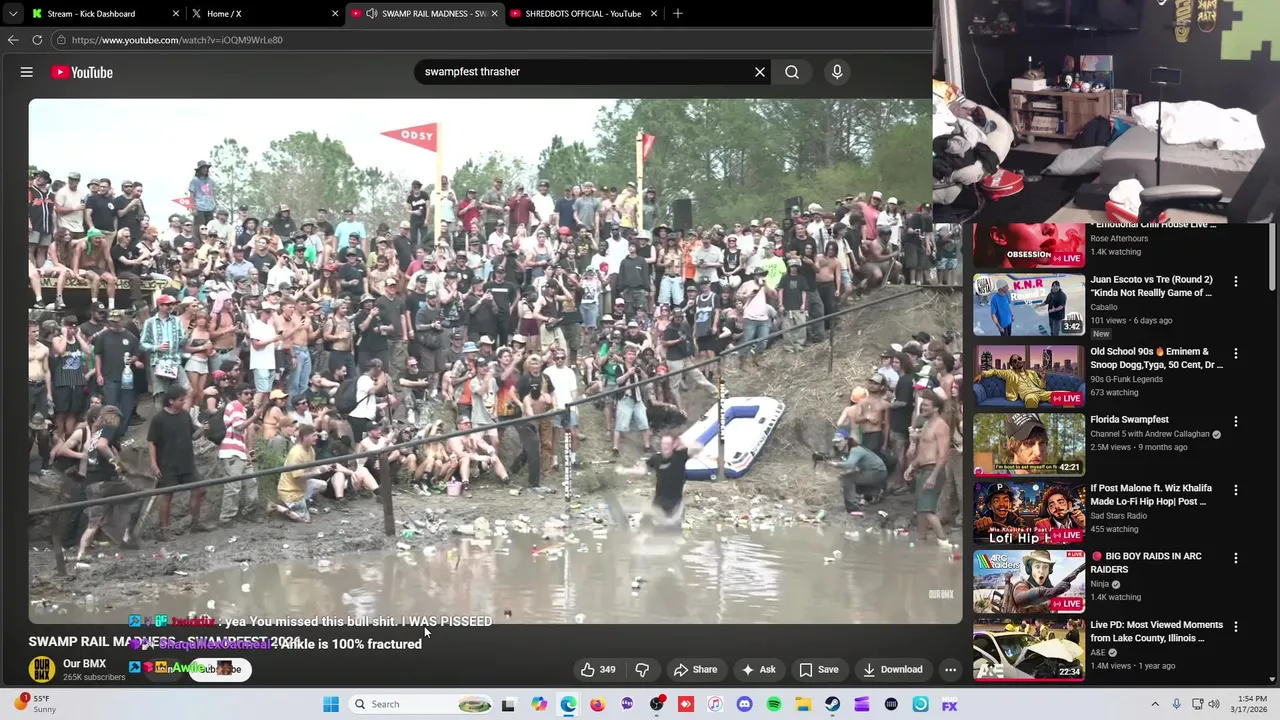Open the tab search dropdown arrow
The width and height of the screenshot is (1280, 720).
click(12, 14)
